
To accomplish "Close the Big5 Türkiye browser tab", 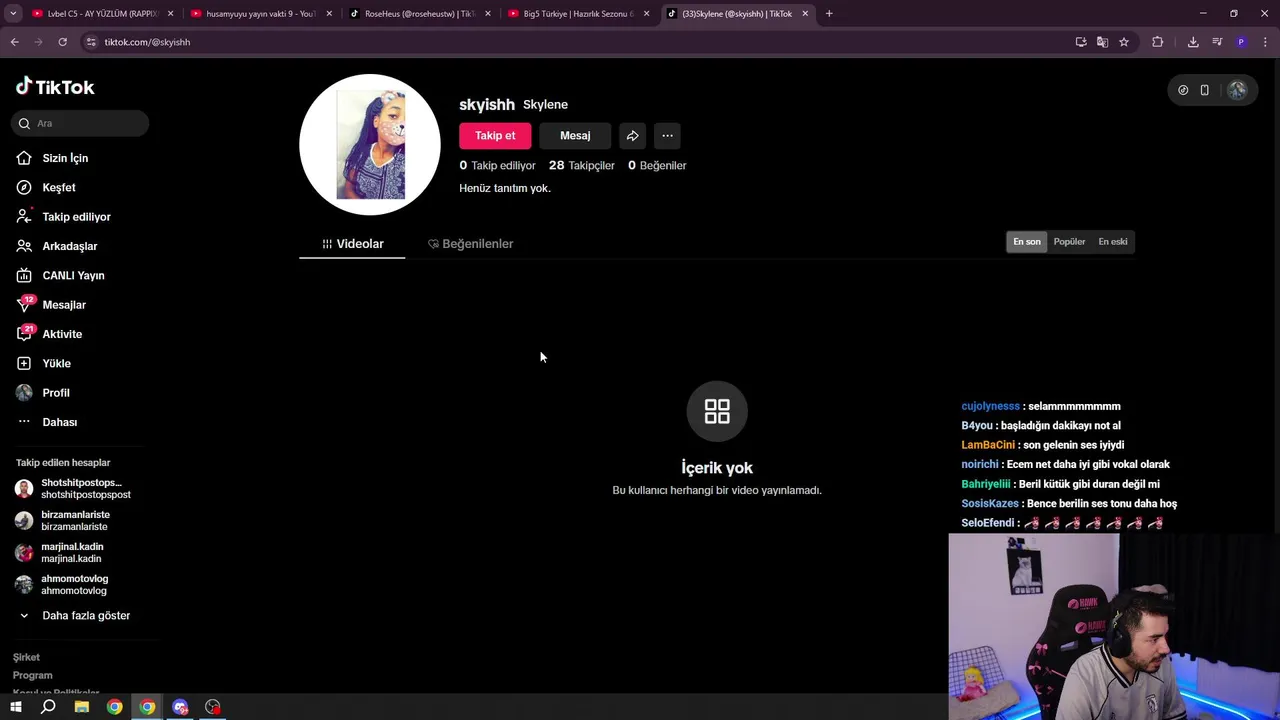I will [646, 14].
